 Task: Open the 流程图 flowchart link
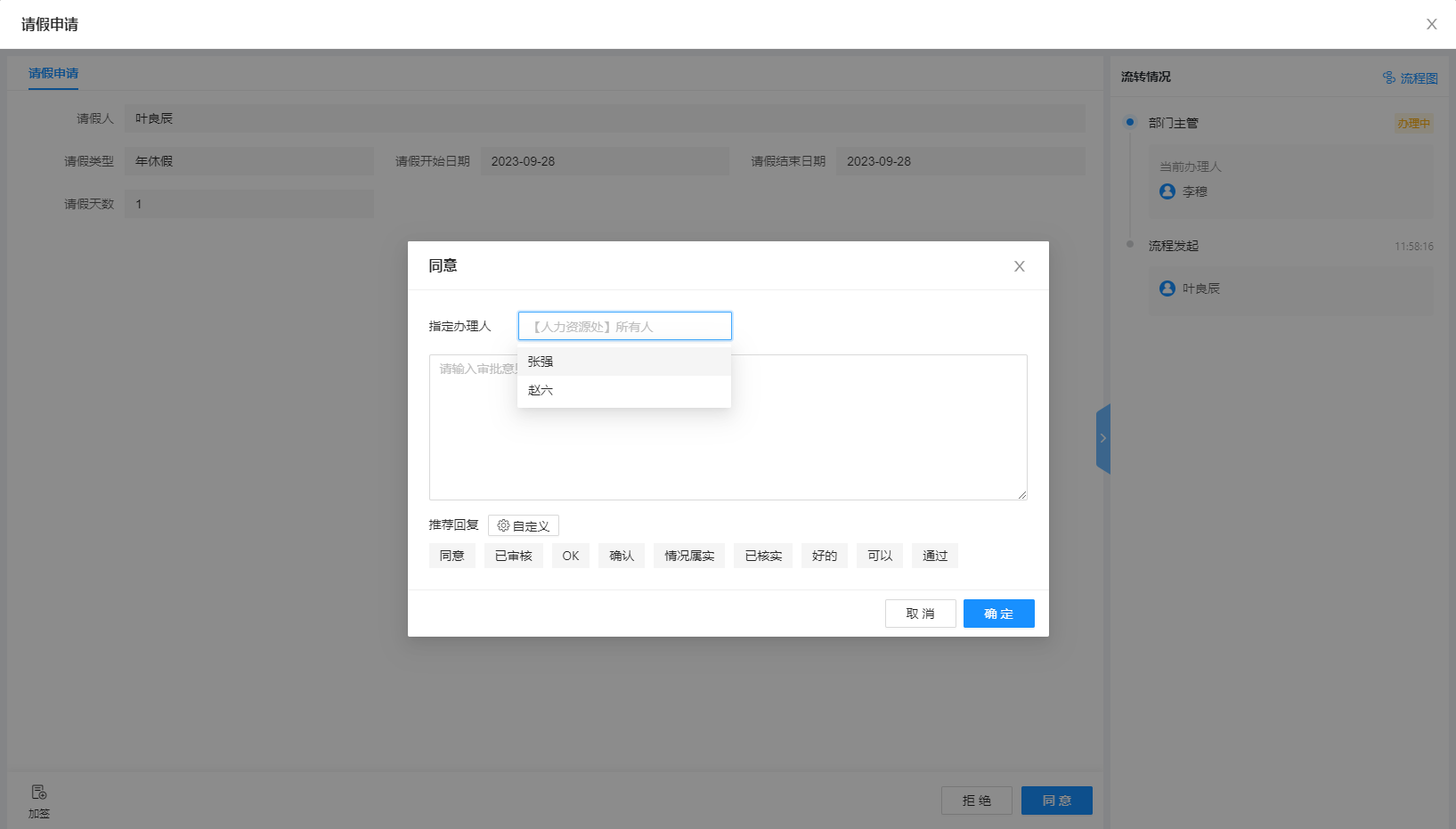[1410, 78]
